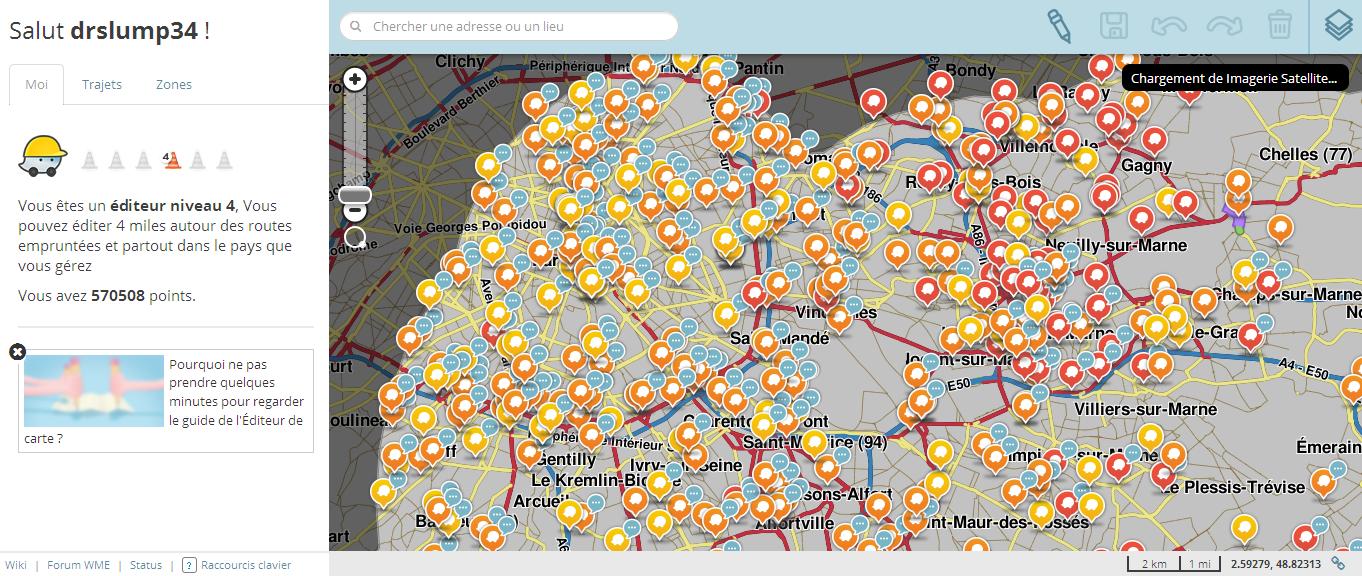The width and height of the screenshot is (1362, 576).
Task: Zoom out with the minus button
Action: 355,212
